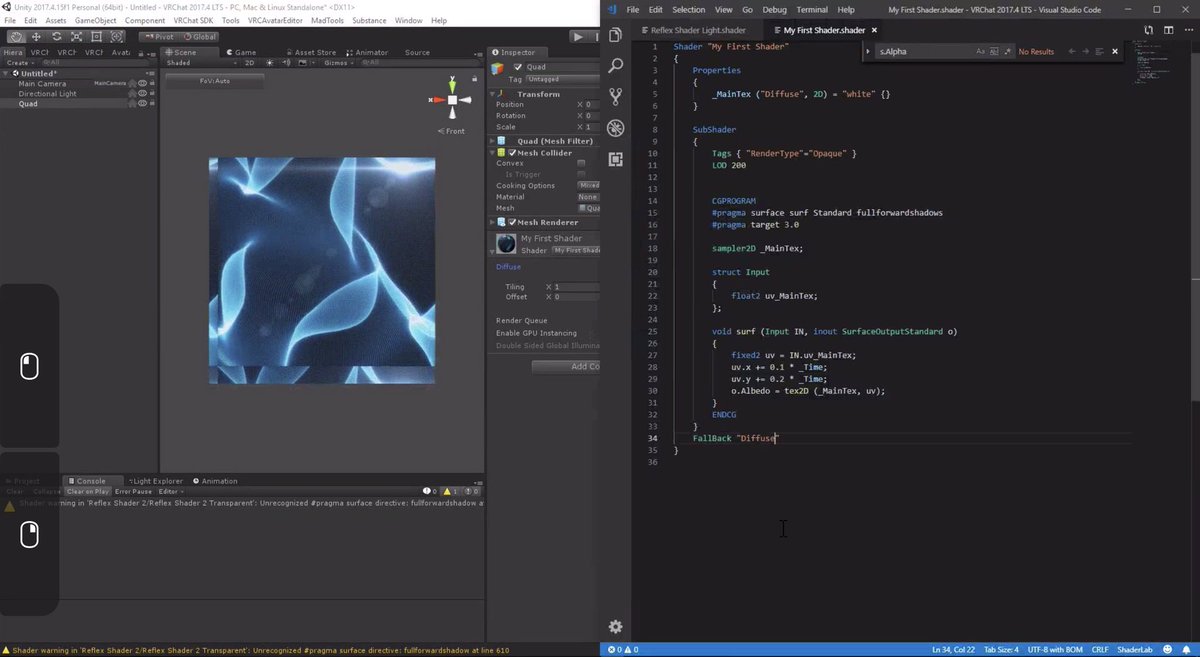Enable Match Case in find widget
Screen dimensions: 1200x657
tap(980, 51)
